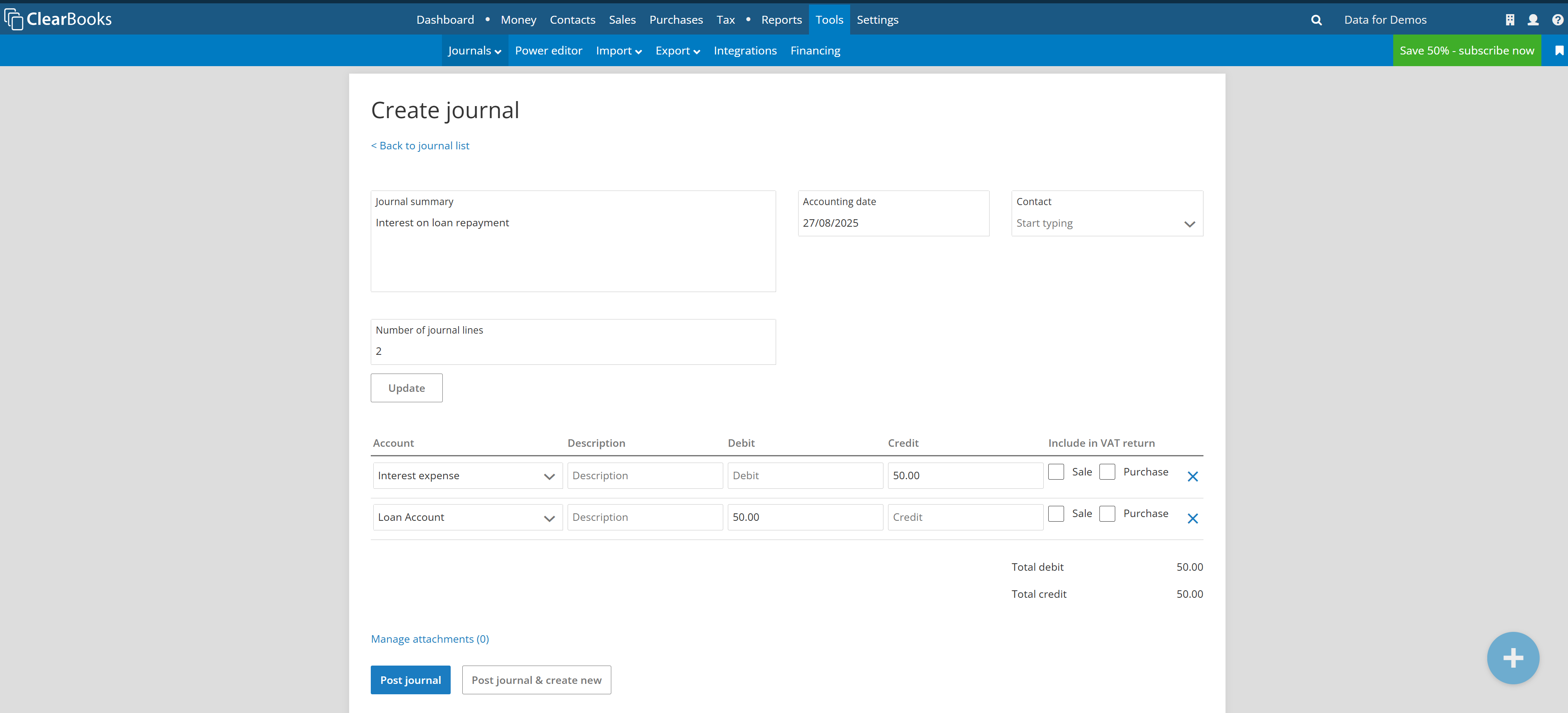Viewport: 1568px width, 713px height.
Task: Go to the Purchases menu
Action: click(676, 20)
